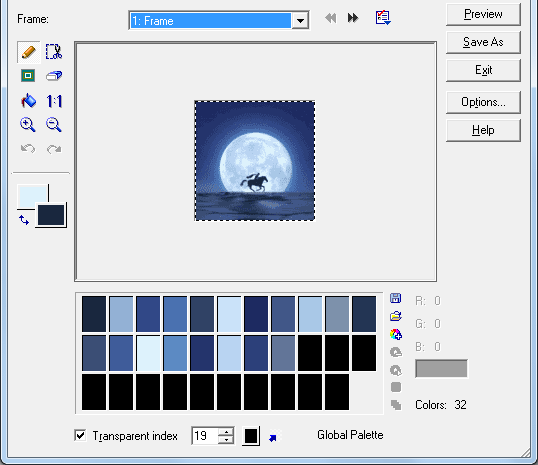The height and width of the screenshot is (465, 538).
Task: Swap foreground and background colors
Action: pyautogui.click(x=24, y=220)
